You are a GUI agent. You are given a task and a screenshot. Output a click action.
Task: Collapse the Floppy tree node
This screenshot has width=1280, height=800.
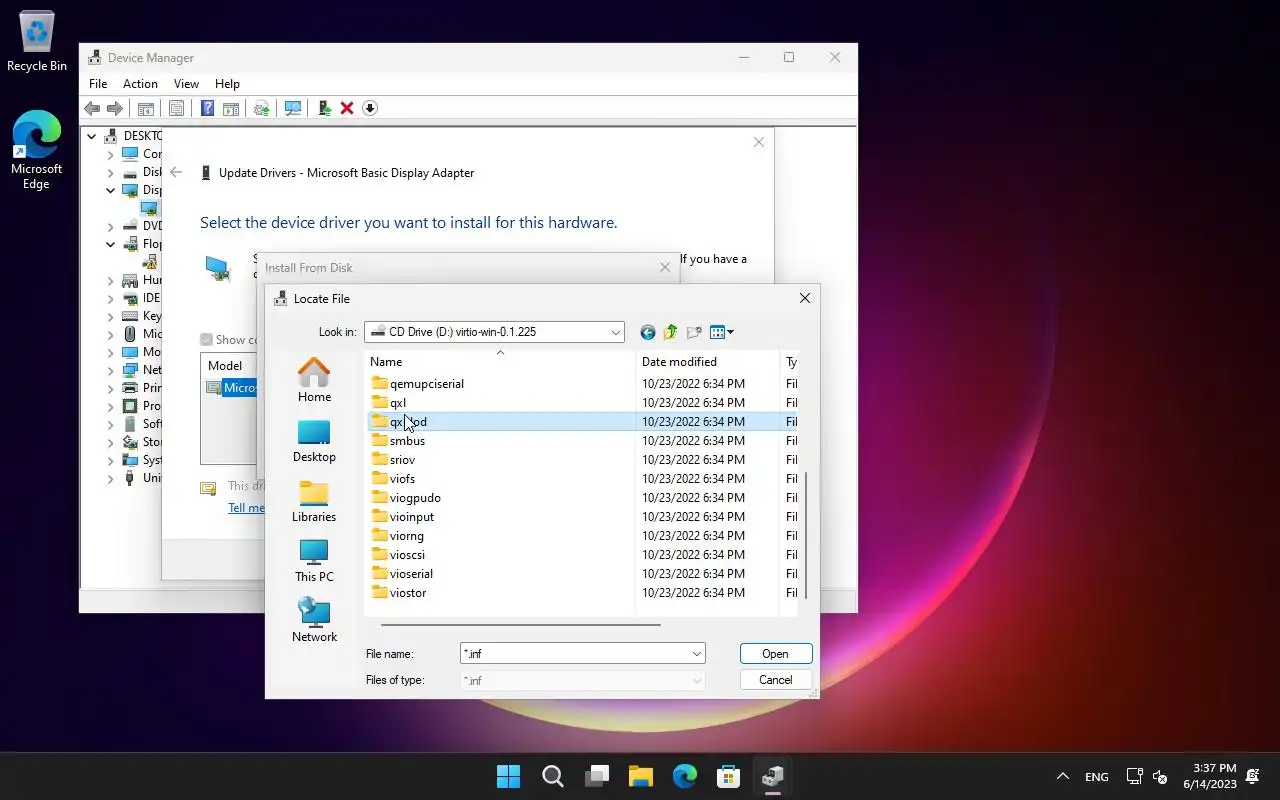click(x=111, y=244)
